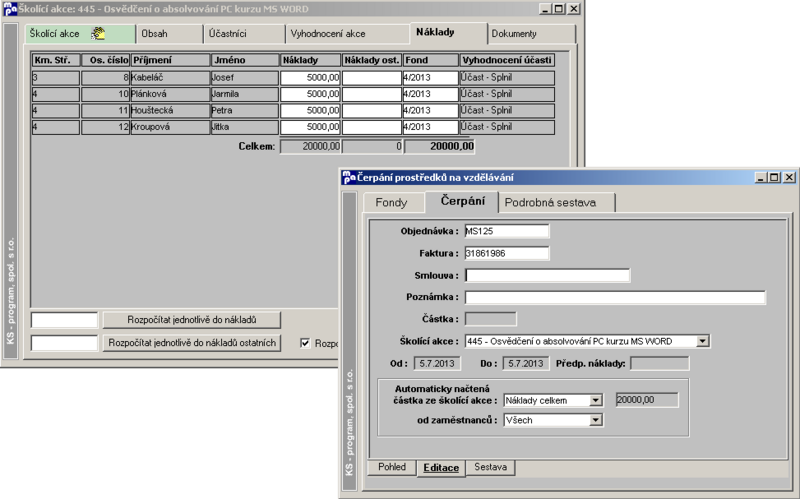Click Fond cell in Kroupová row
The image size is (800, 499).
pos(431,127)
